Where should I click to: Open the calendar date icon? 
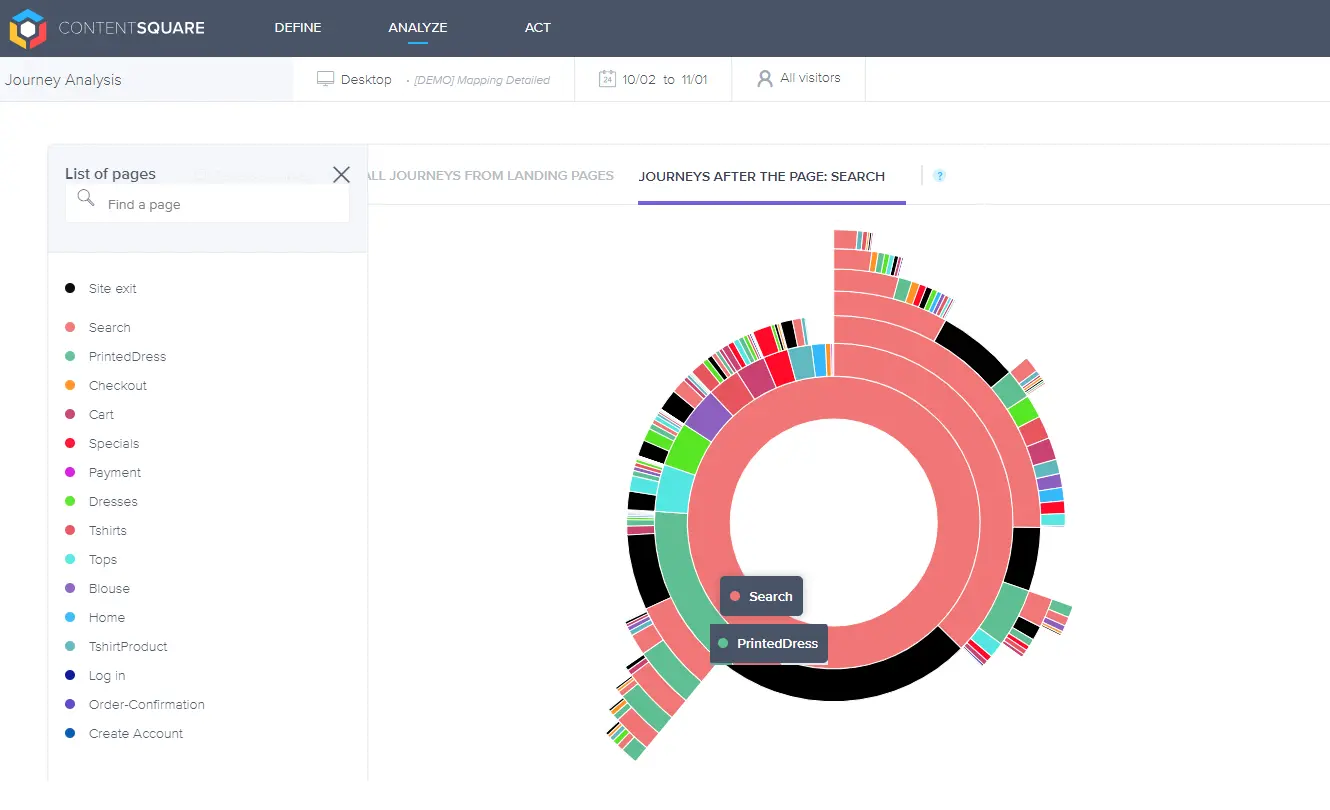(608, 77)
